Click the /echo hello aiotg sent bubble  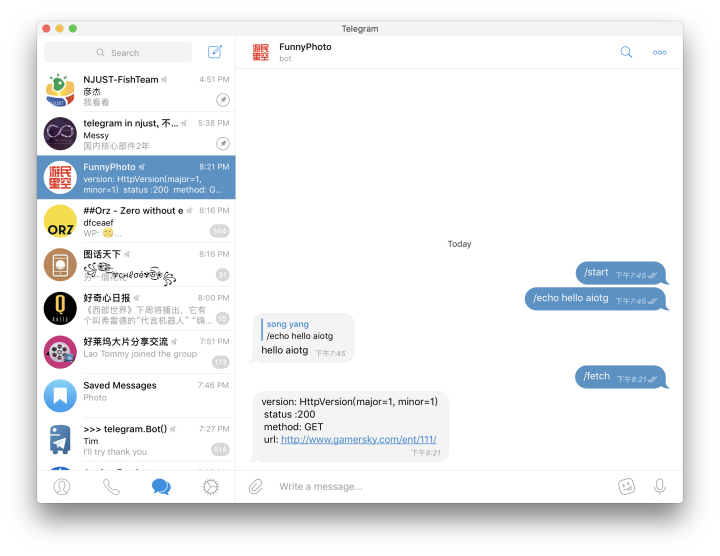[595, 299]
